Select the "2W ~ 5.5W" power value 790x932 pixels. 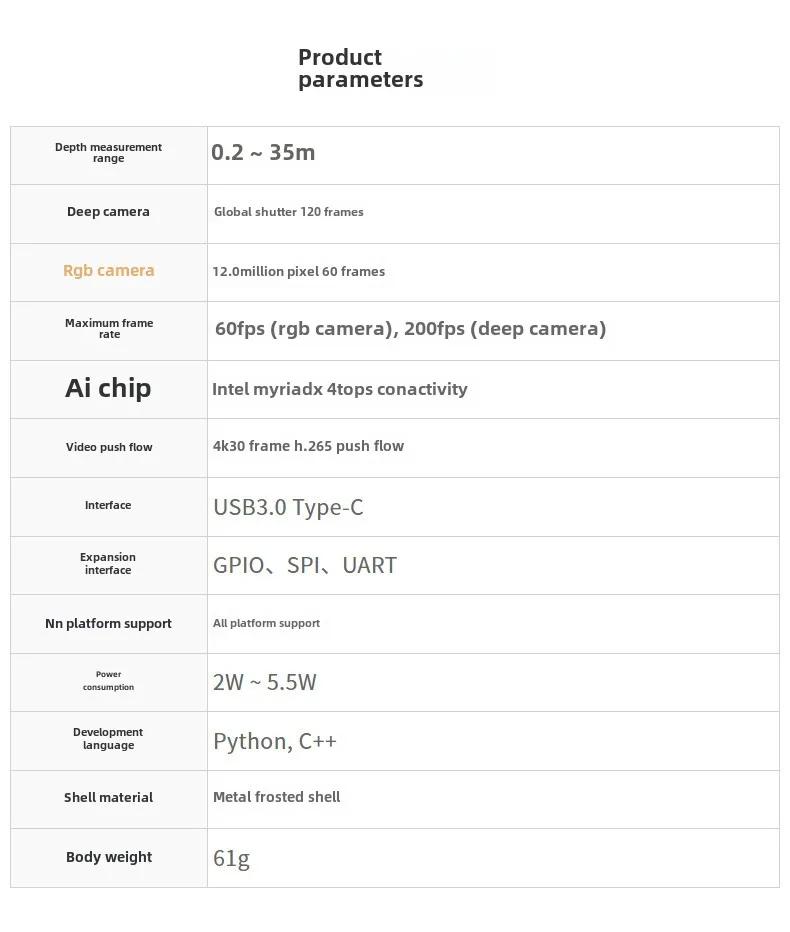tap(264, 683)
